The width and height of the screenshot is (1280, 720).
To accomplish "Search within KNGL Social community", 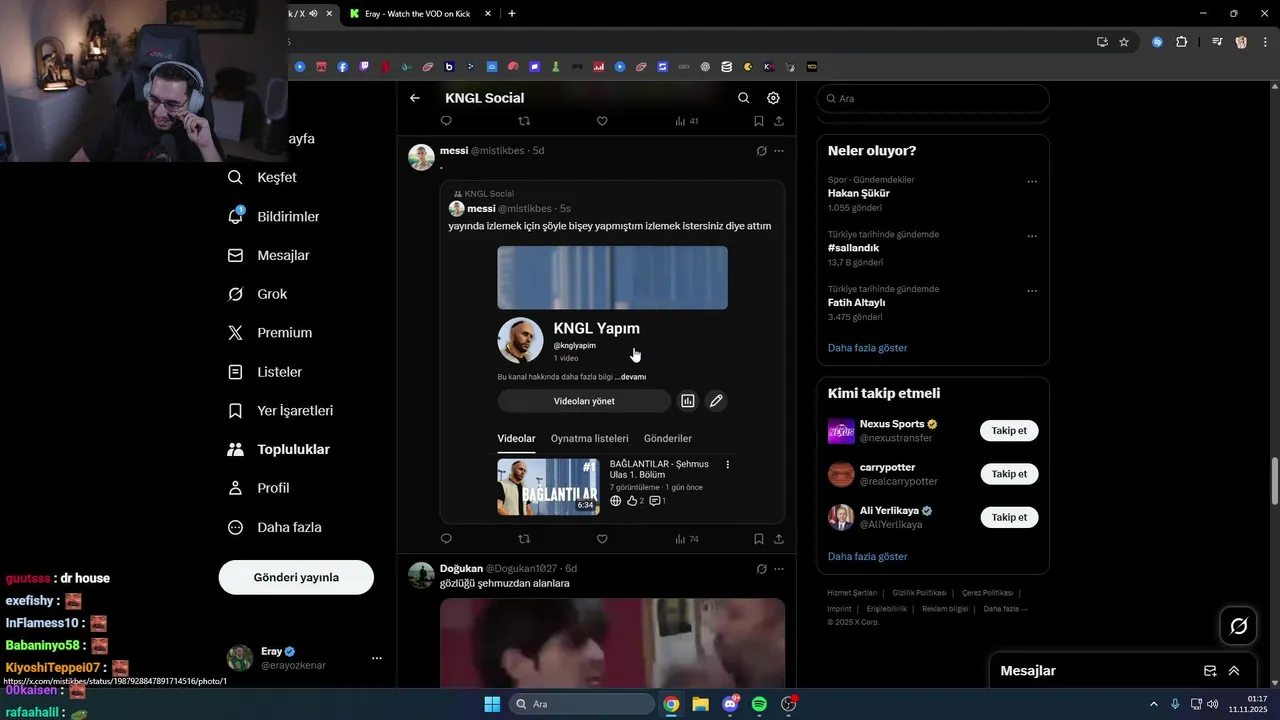I will tap(743, 98).
